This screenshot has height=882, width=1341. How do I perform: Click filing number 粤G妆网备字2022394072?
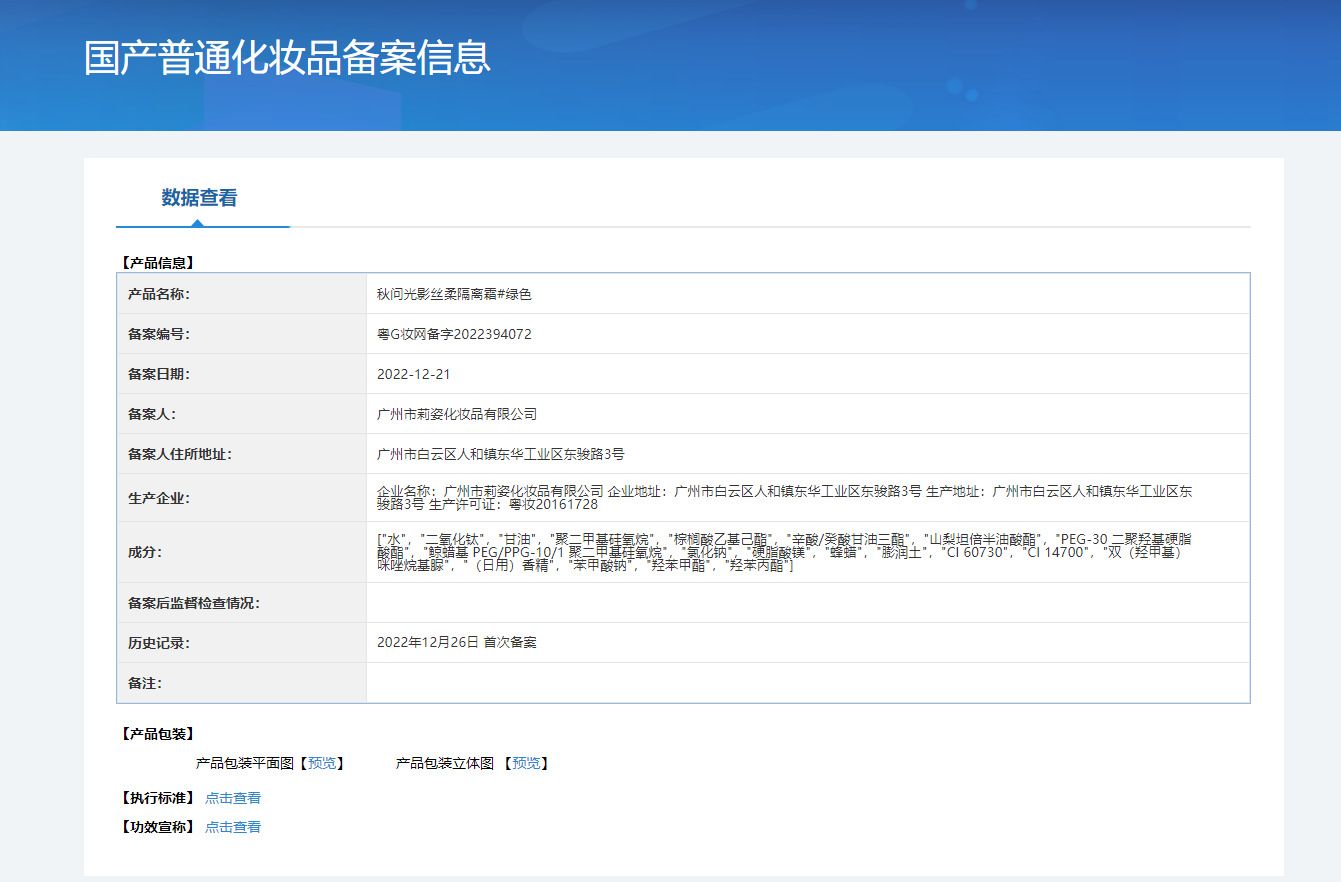point(454,334)
